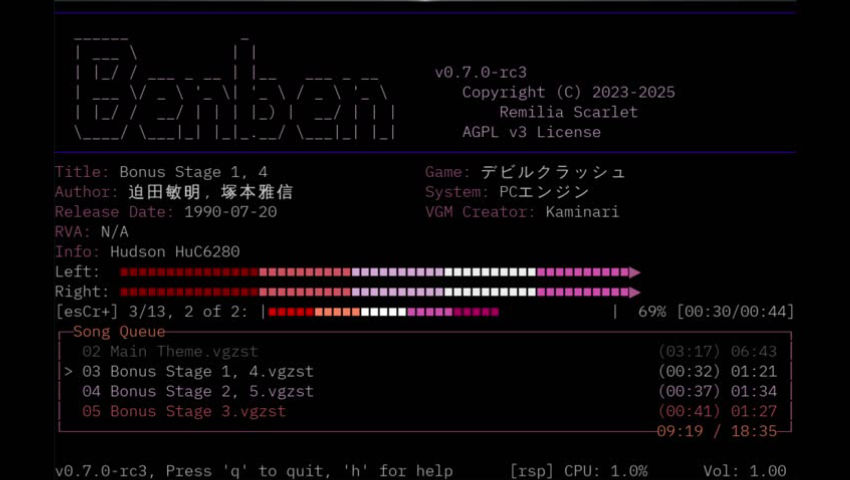Click the RVA value 'N/A'

(x=114, y=232)
